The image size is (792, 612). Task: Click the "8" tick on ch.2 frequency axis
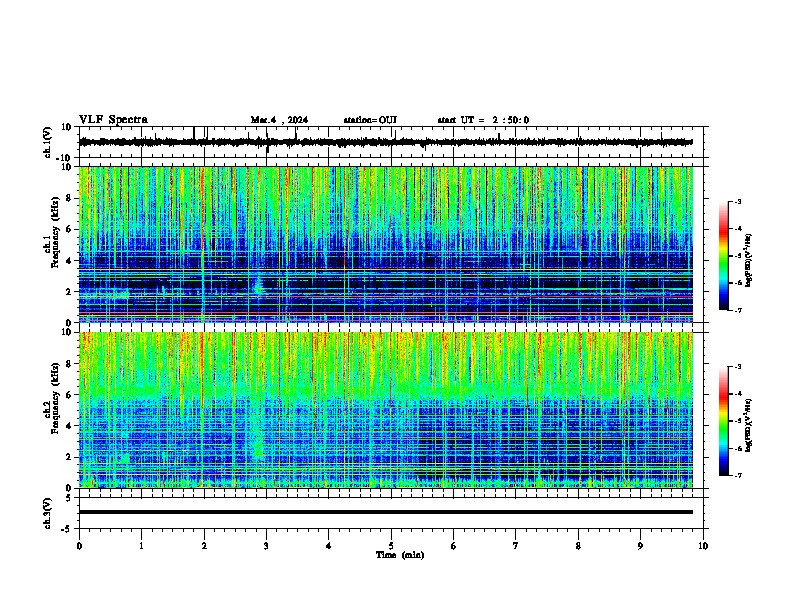(x=69, y=364)
